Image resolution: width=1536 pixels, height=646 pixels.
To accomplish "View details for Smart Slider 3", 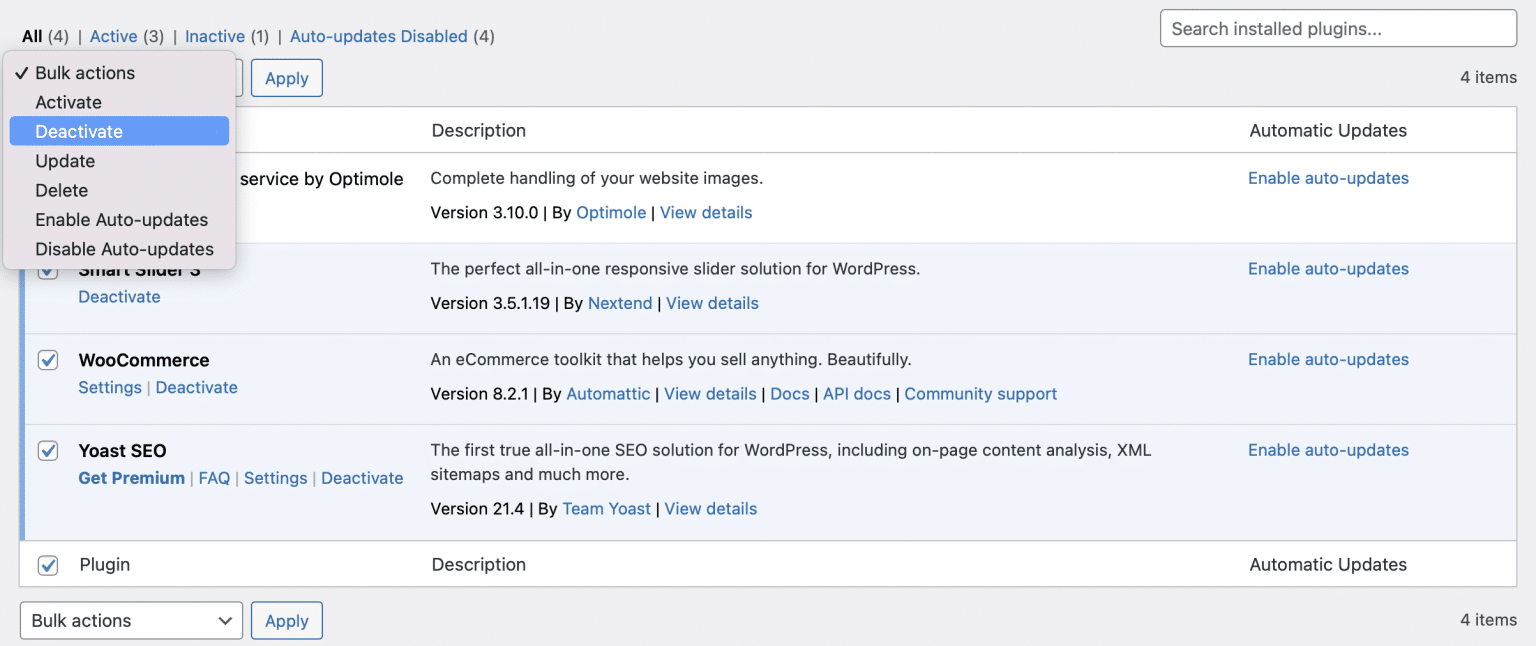I will pyautogui.click(x=712, y=303).
